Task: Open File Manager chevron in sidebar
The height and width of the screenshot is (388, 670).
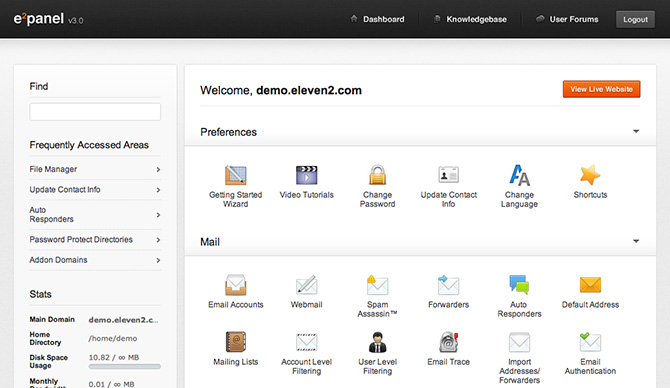Action: pyautogui.click(x=158, y=170)
